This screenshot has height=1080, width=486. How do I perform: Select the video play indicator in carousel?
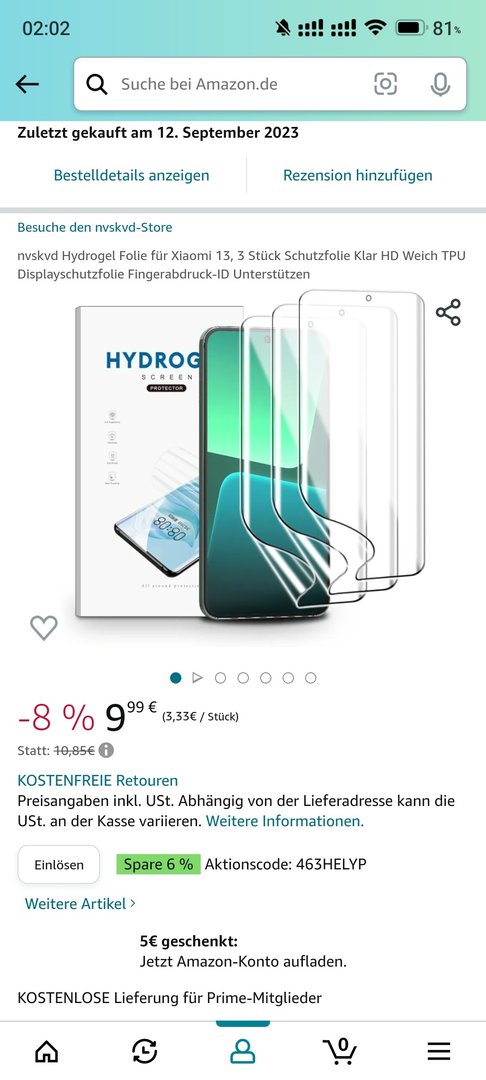pyautogui.click(x=198, y=678)
